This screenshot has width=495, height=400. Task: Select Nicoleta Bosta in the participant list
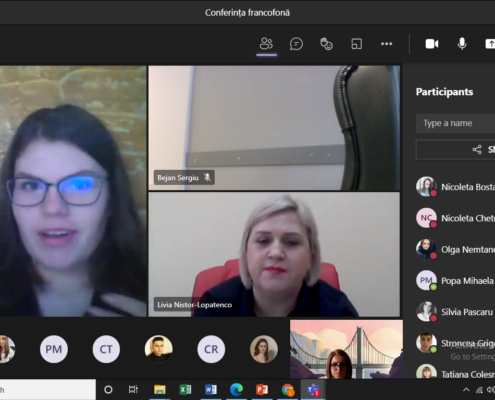pyautogui.click(x=455, y=187)
